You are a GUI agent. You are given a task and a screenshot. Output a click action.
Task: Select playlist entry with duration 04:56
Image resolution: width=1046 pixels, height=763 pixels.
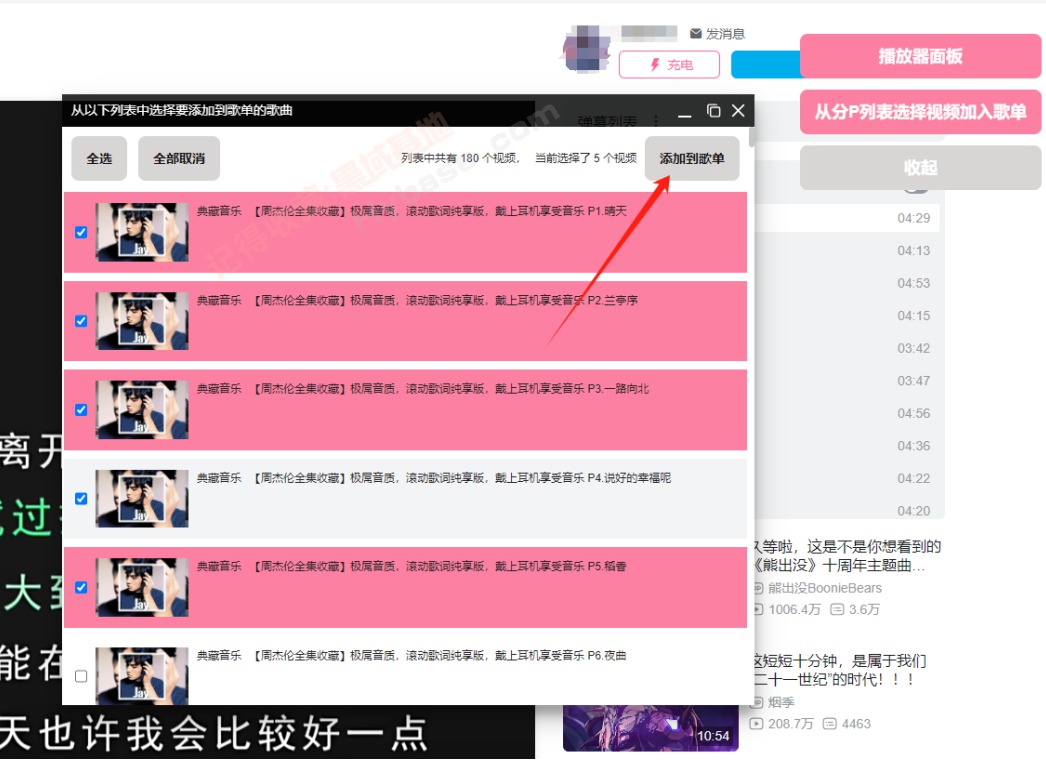pos(913,414)
